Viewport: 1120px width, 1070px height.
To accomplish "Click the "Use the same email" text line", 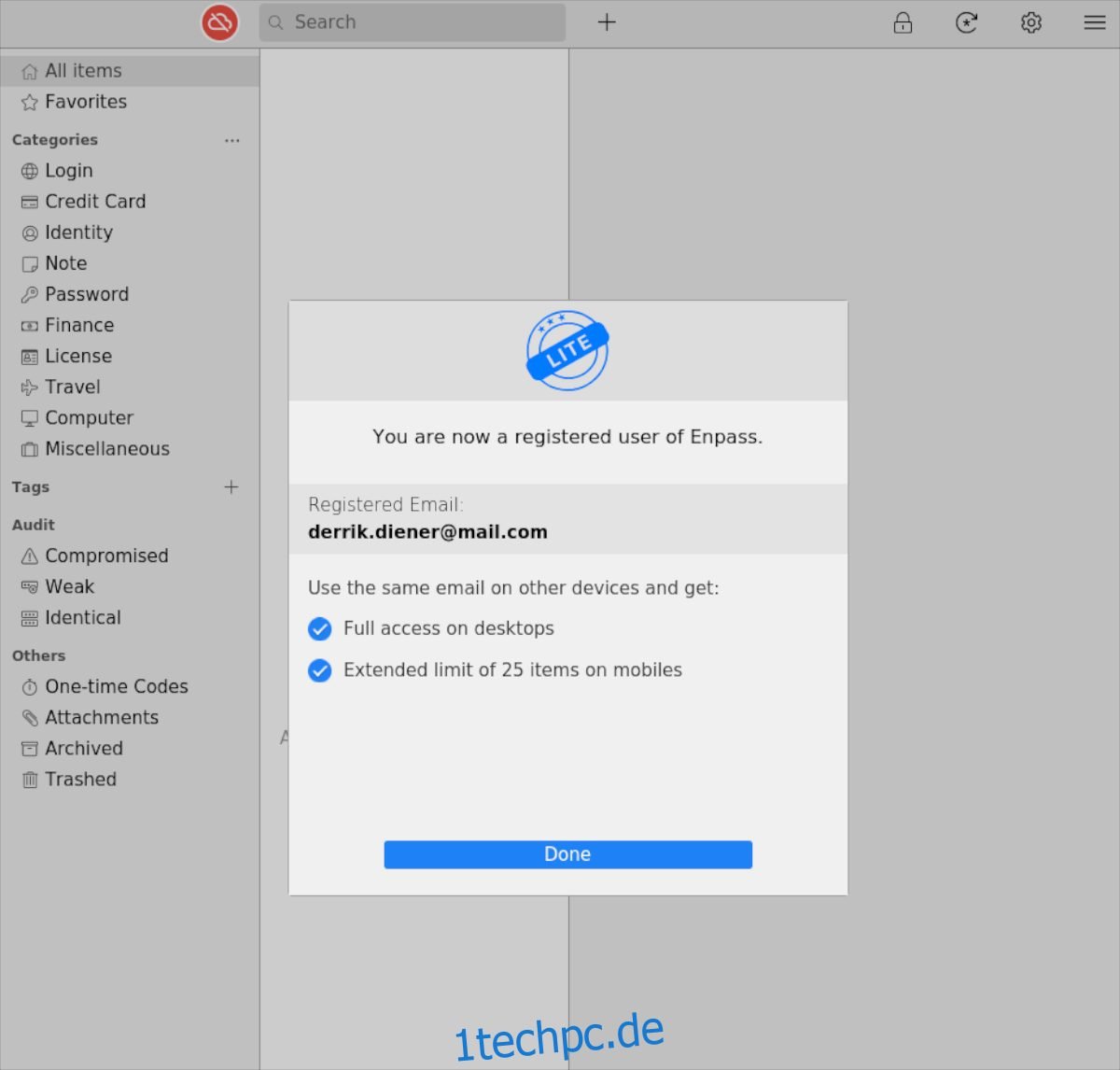I will pos(513,588).
